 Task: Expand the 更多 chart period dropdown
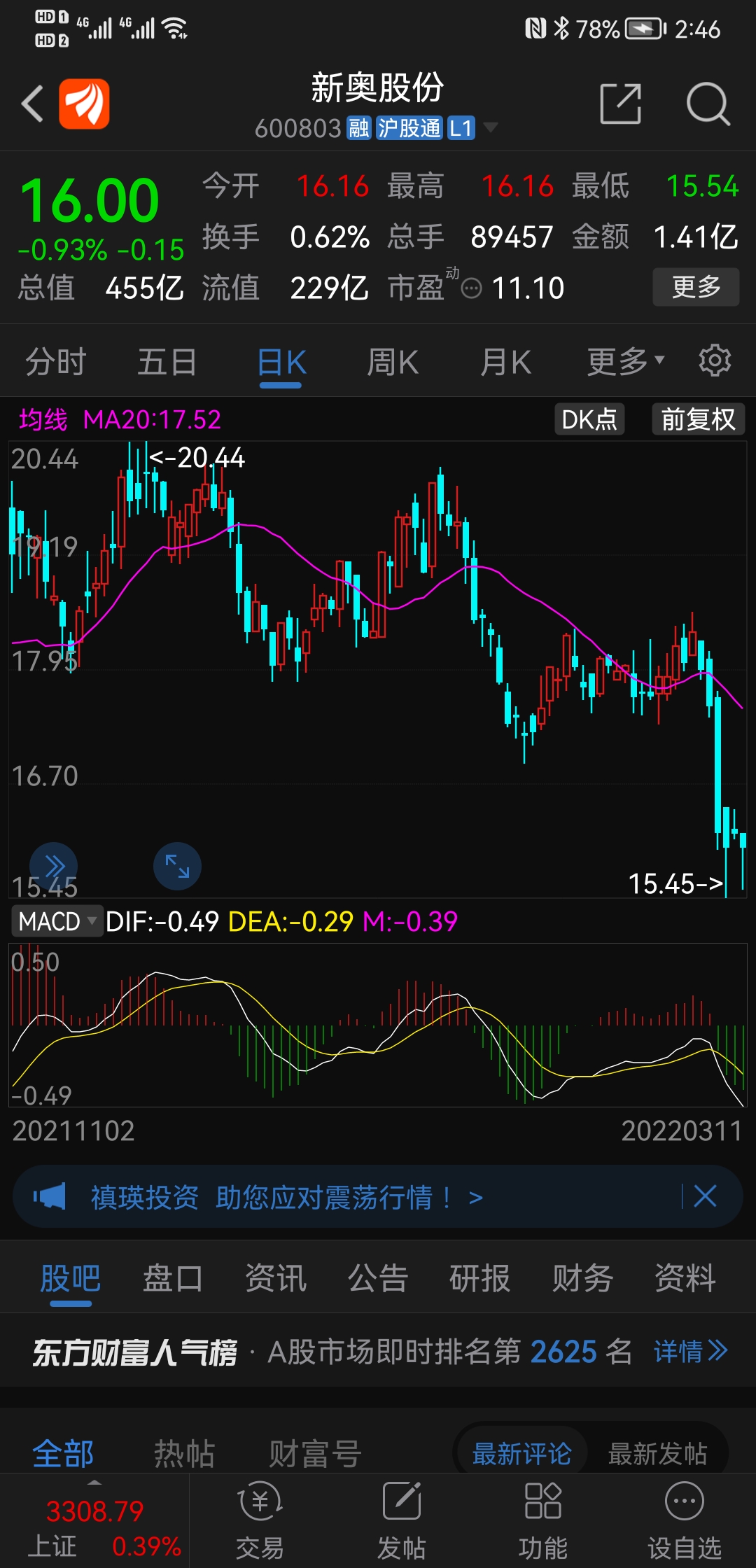coord(625,362)
